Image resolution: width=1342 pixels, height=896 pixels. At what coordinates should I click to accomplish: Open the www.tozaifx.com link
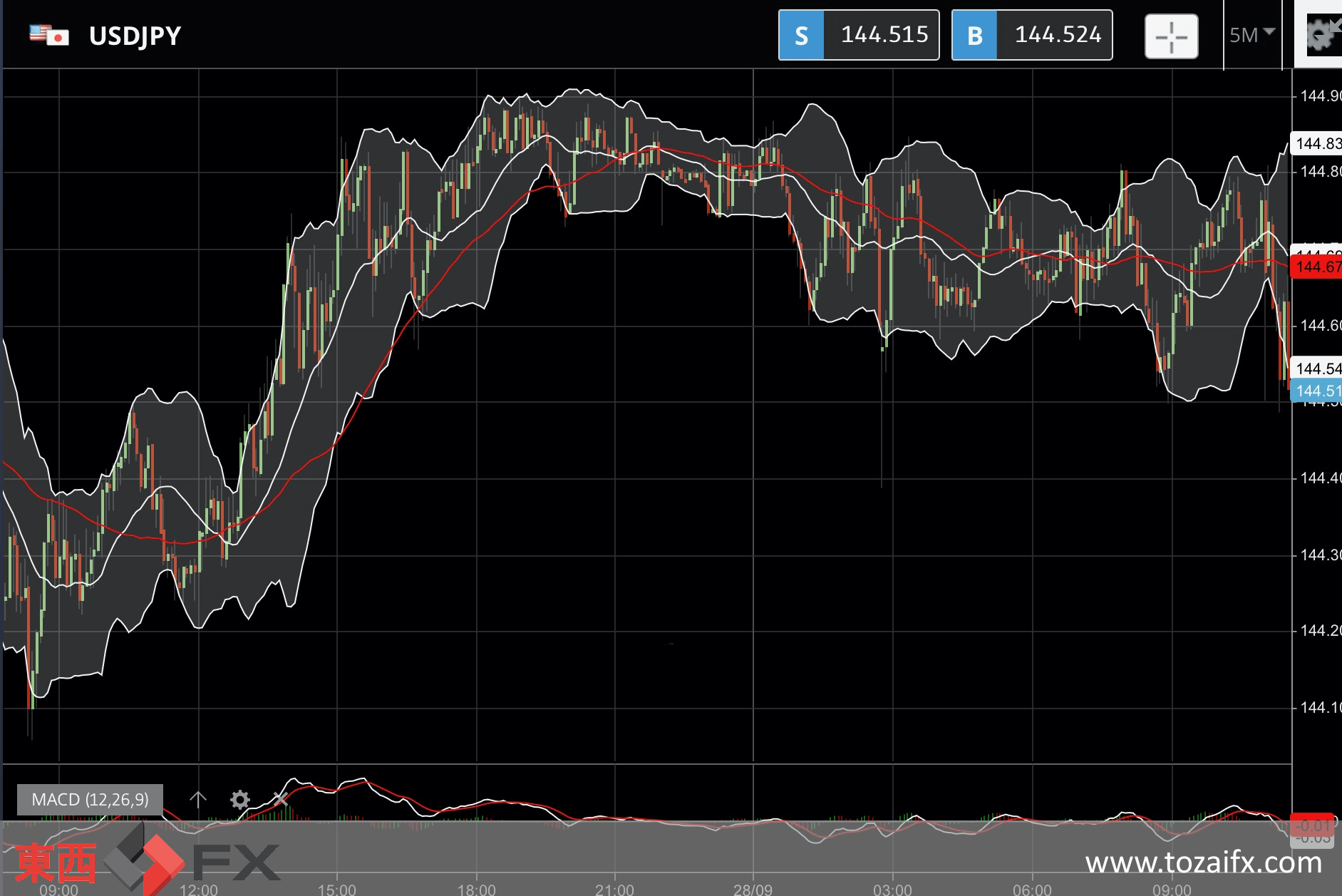(x=1203, y=863)
